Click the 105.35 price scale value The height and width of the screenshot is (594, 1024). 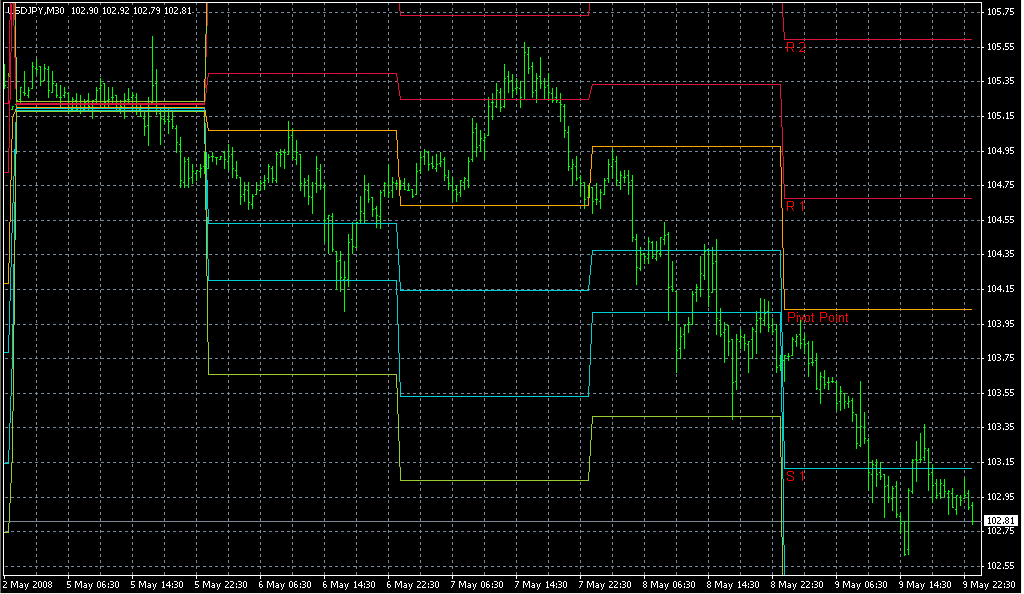[1000, 81]
